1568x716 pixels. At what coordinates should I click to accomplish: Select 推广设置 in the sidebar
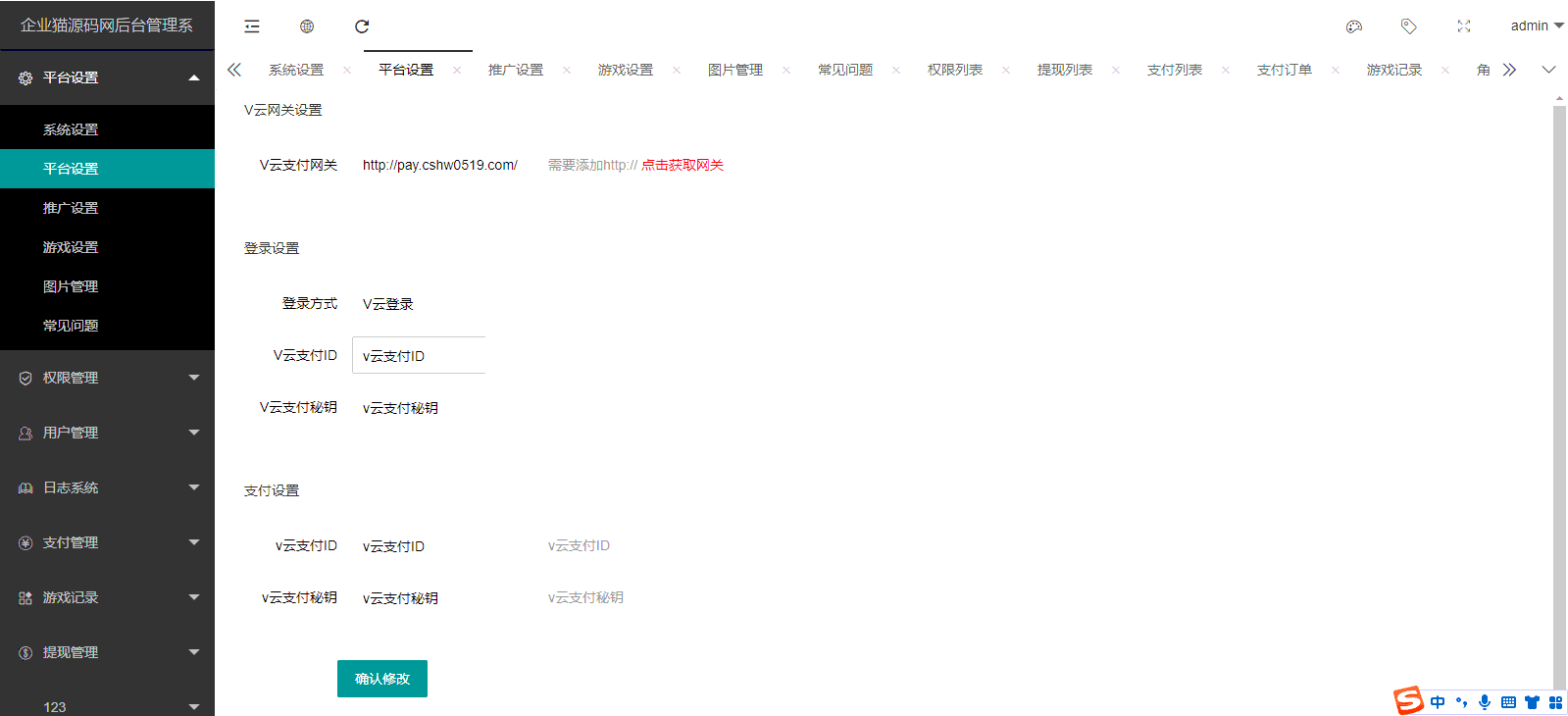(71, 208)
